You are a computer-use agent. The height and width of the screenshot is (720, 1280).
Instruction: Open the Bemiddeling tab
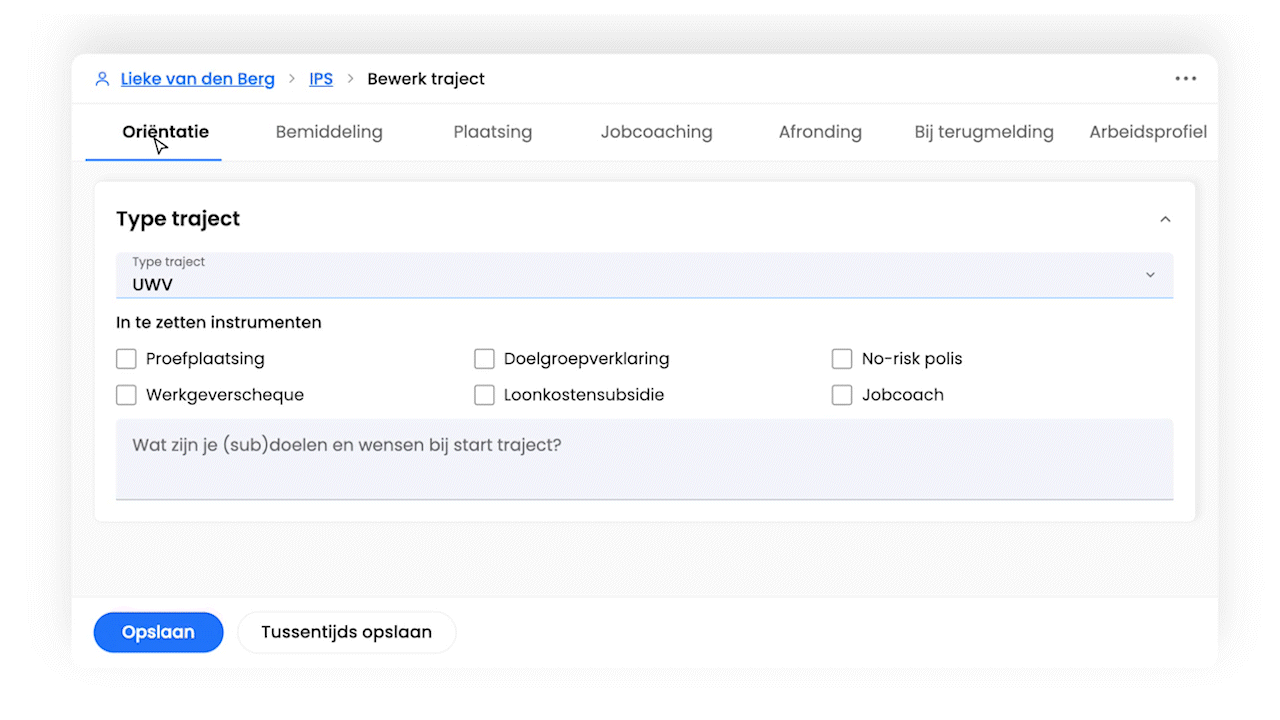tap(329, 132)
